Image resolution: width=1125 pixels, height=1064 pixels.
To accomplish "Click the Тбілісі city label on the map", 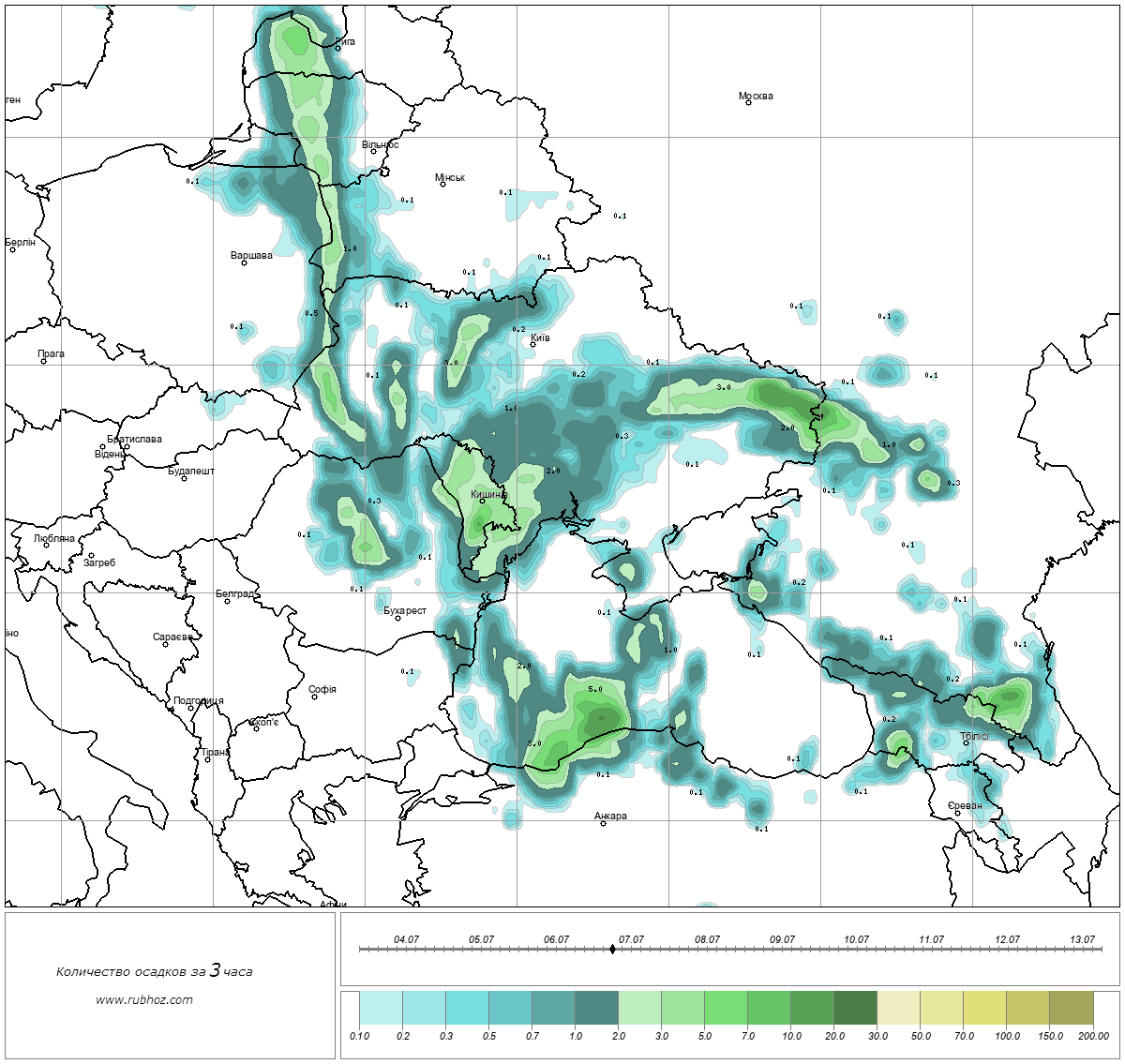I will (974, 736).
